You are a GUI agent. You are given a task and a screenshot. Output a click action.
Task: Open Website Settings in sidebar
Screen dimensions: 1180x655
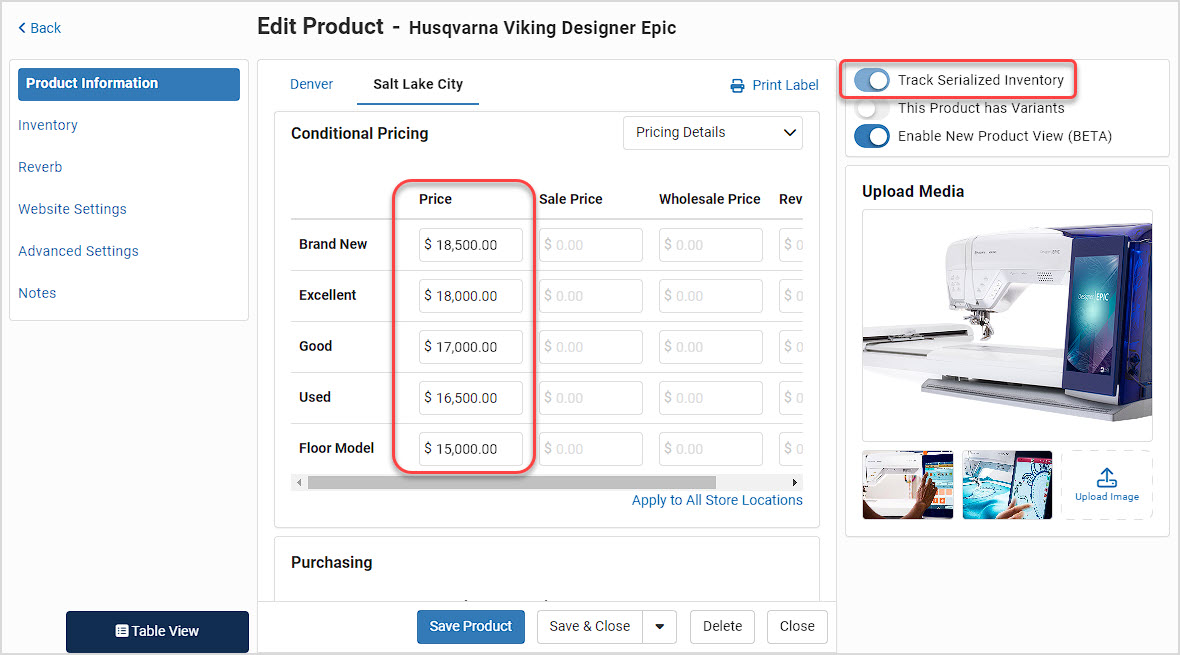(72, 209)
